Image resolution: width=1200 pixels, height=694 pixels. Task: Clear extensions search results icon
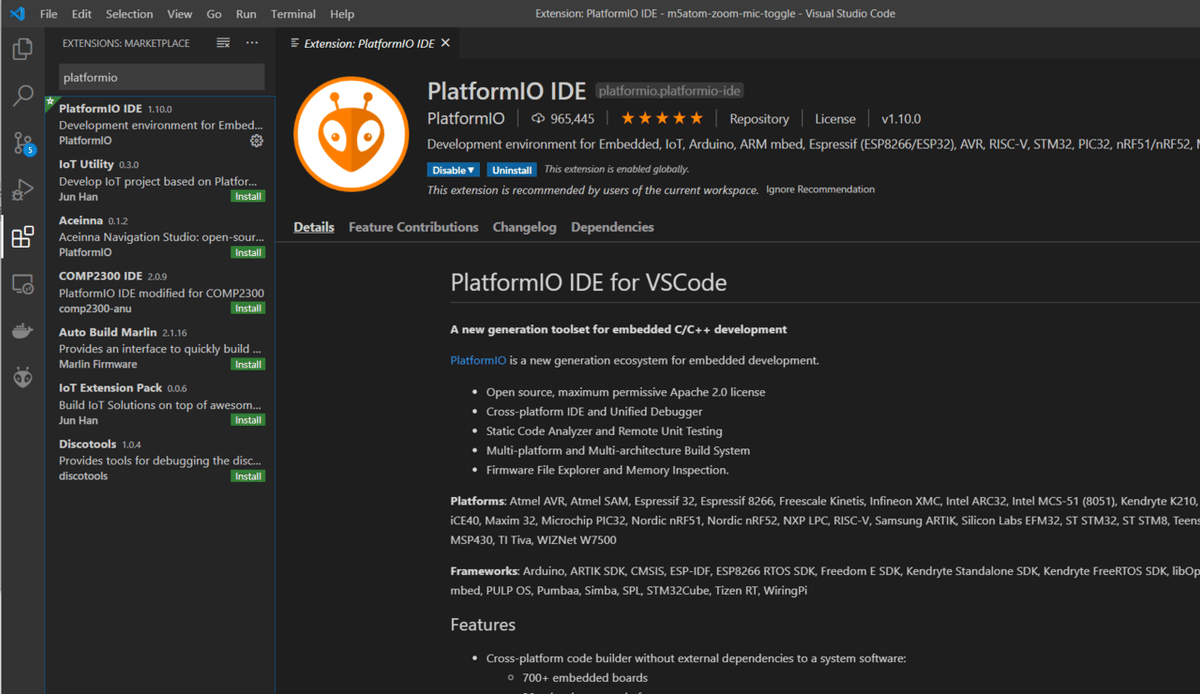pos(223,43)
